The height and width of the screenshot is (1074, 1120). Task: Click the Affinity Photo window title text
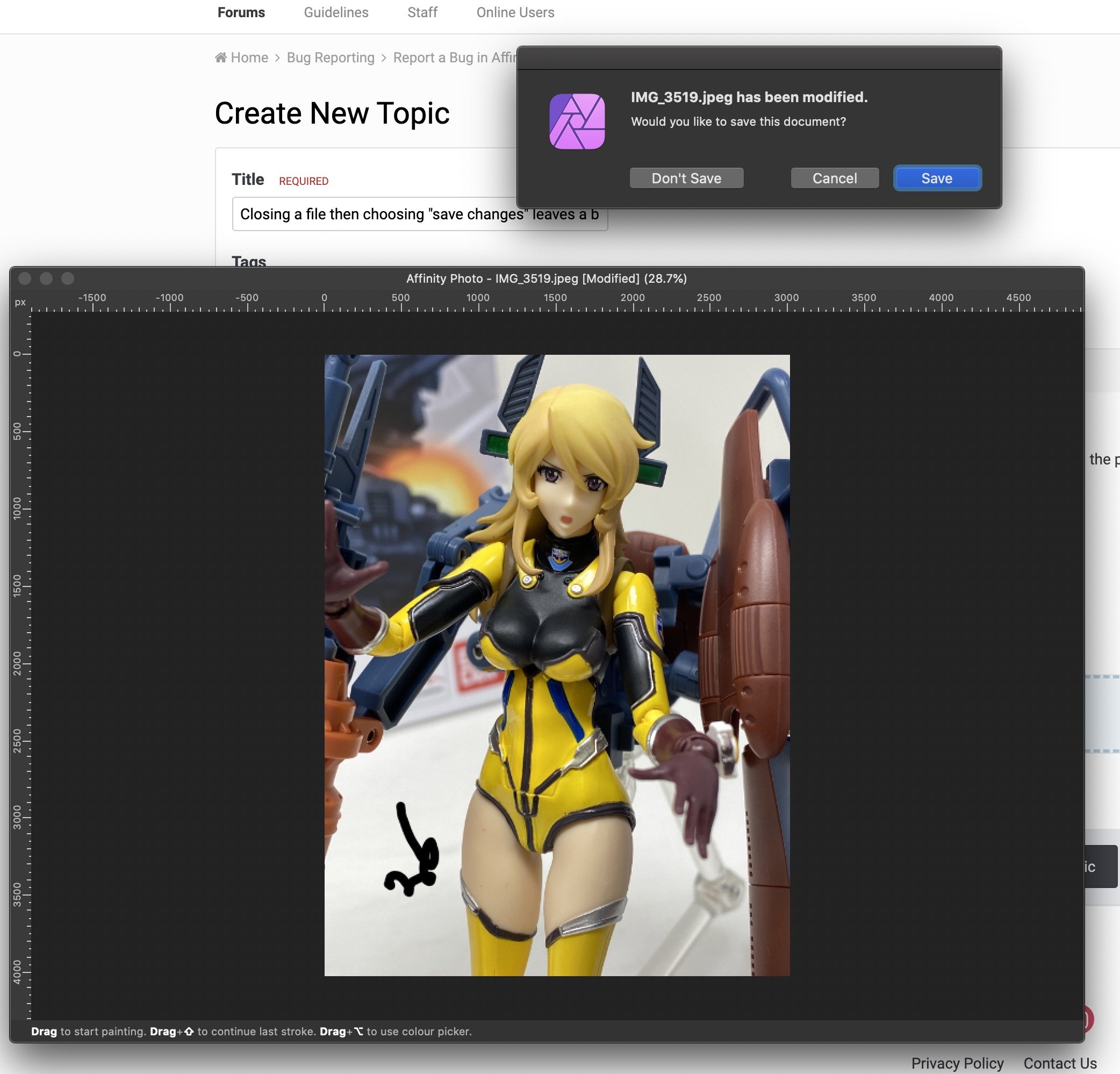point(546,278)
